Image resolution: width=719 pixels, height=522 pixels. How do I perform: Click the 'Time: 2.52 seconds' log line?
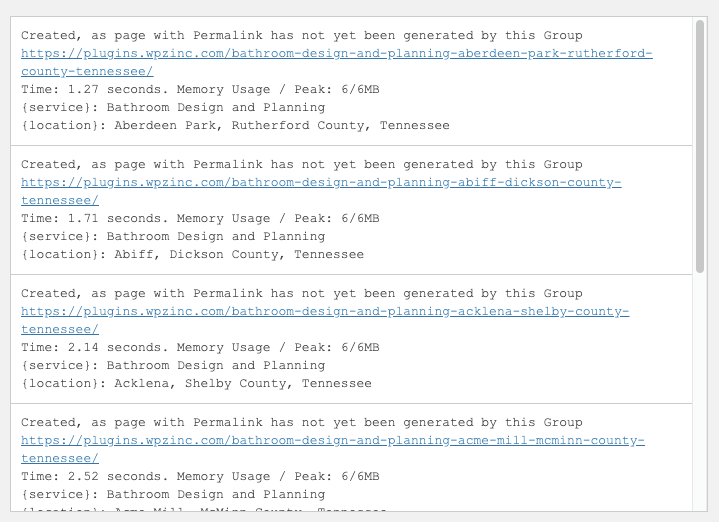[x=200, y=477]
